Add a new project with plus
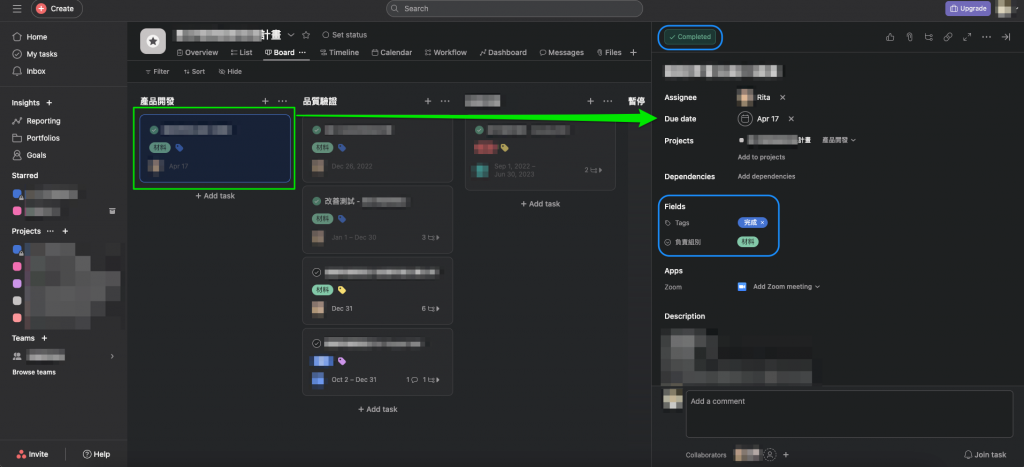 coord(65,231)
